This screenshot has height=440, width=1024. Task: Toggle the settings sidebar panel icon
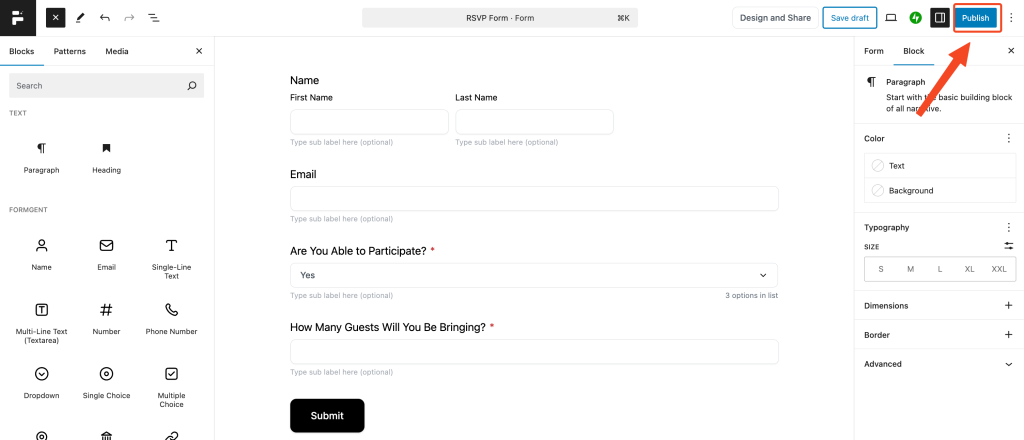coord(940,18)
